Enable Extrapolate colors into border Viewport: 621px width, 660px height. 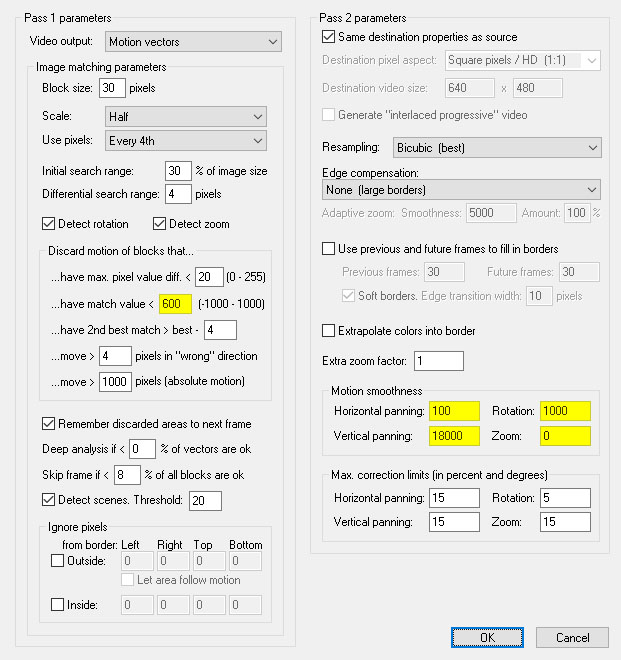click(329, 331)
